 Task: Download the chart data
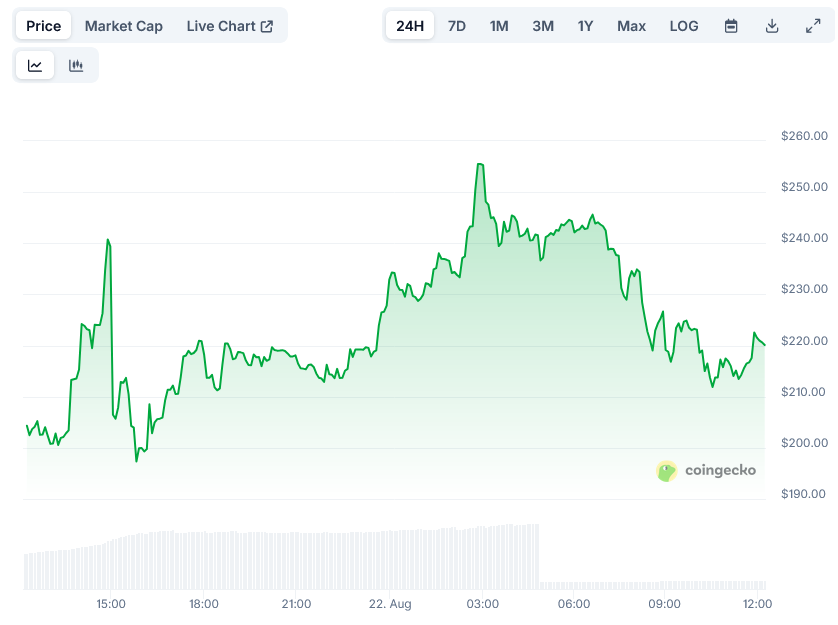(x=772, y=26)
